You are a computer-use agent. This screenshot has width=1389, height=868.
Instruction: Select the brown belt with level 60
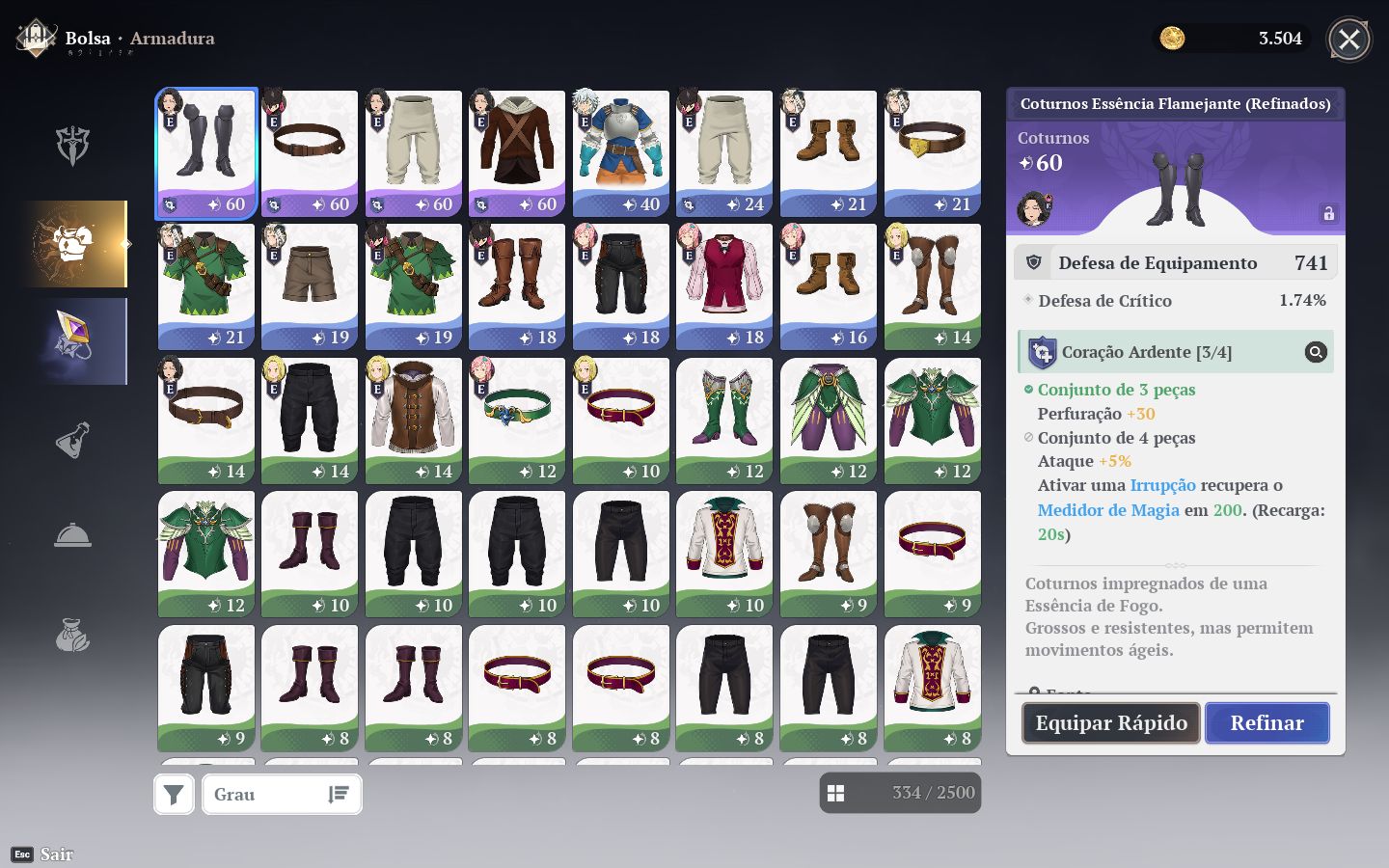click(x=310, y=154)
